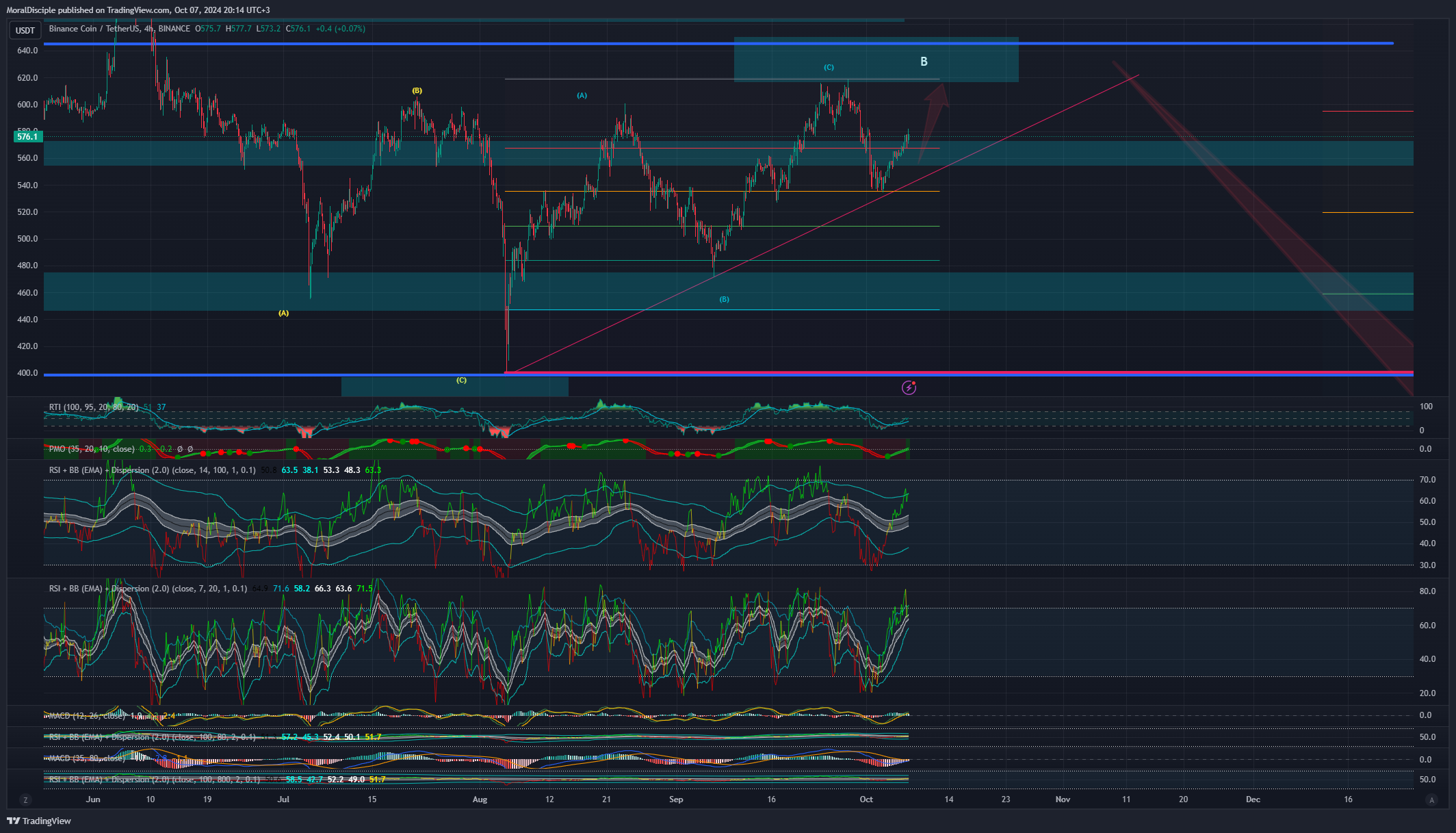The image size is (1456, 833).
Task: Click the change value +0.4 (+0.07%)
Action: coord(341,29)
